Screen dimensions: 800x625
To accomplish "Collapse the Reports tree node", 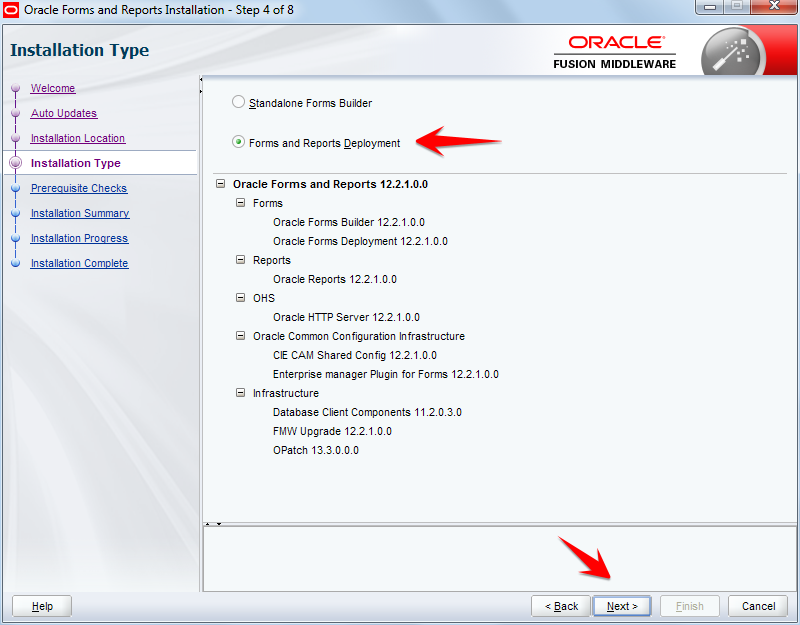I will pos(240,260).
